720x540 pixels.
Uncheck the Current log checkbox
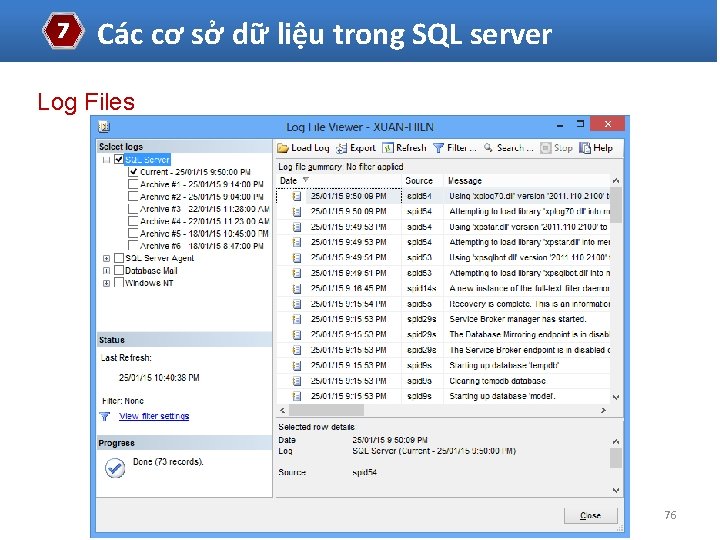[x=133, y=172]
